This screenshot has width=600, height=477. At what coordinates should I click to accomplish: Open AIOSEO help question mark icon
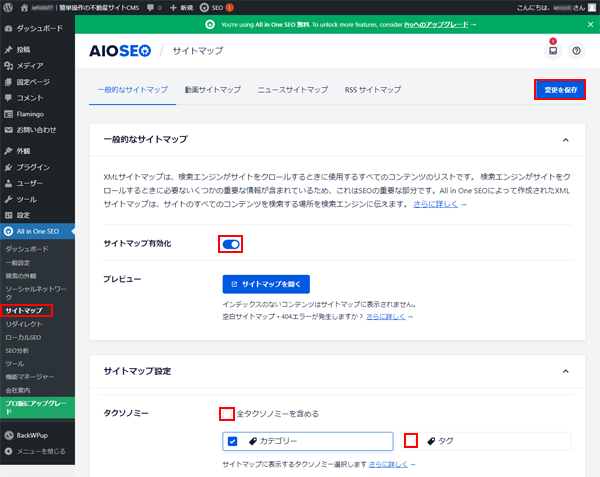pyautogui.click(x=576, y=50)
